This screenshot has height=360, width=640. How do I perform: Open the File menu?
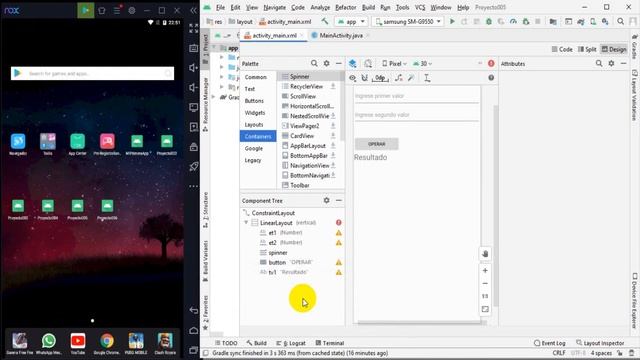tap(220, 7)
